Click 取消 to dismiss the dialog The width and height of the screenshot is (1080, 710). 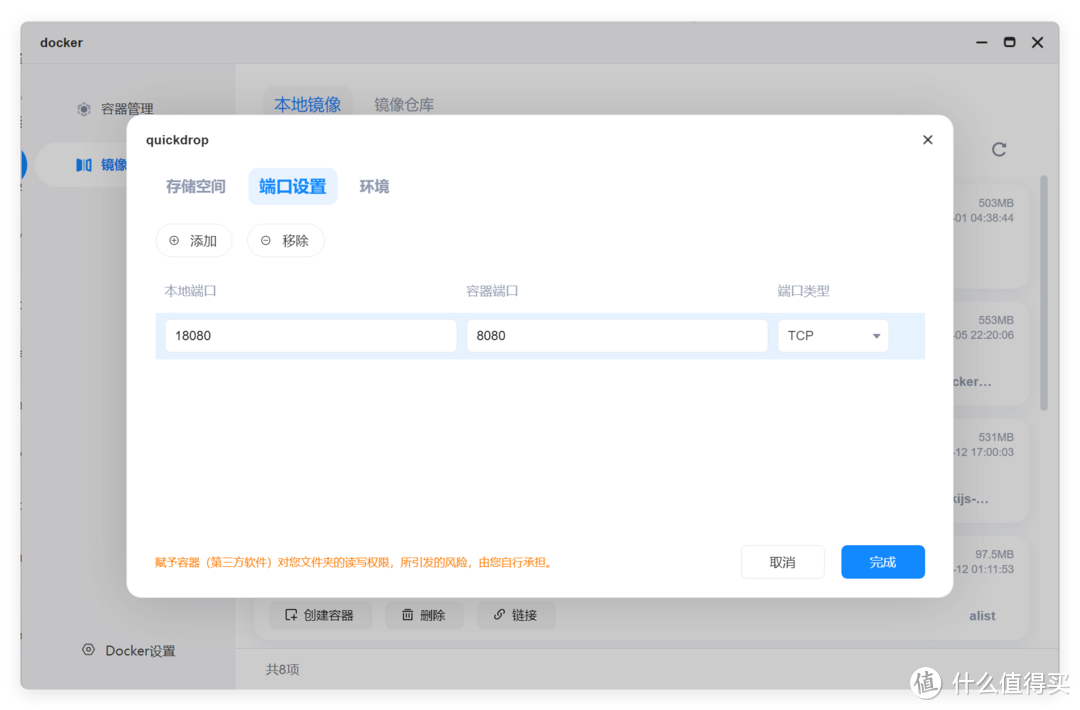[782, 562]
